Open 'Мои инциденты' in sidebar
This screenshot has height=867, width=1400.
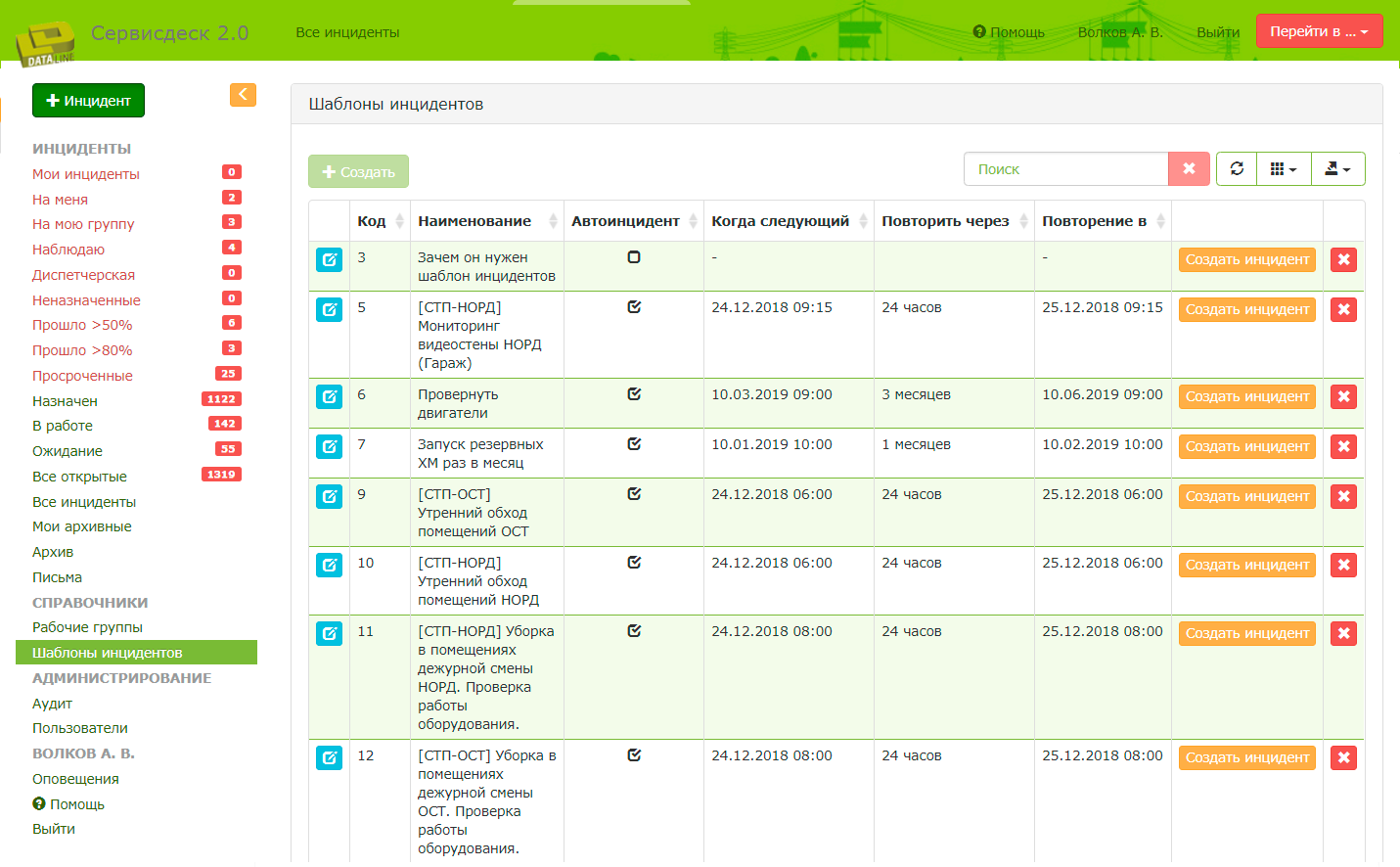(86, 174)
